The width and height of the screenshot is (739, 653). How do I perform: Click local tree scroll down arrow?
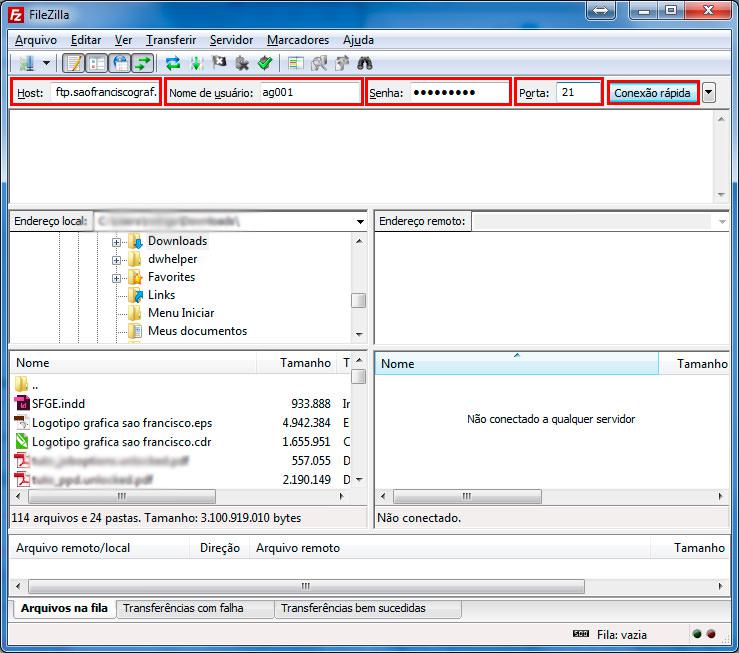[359, 335]
